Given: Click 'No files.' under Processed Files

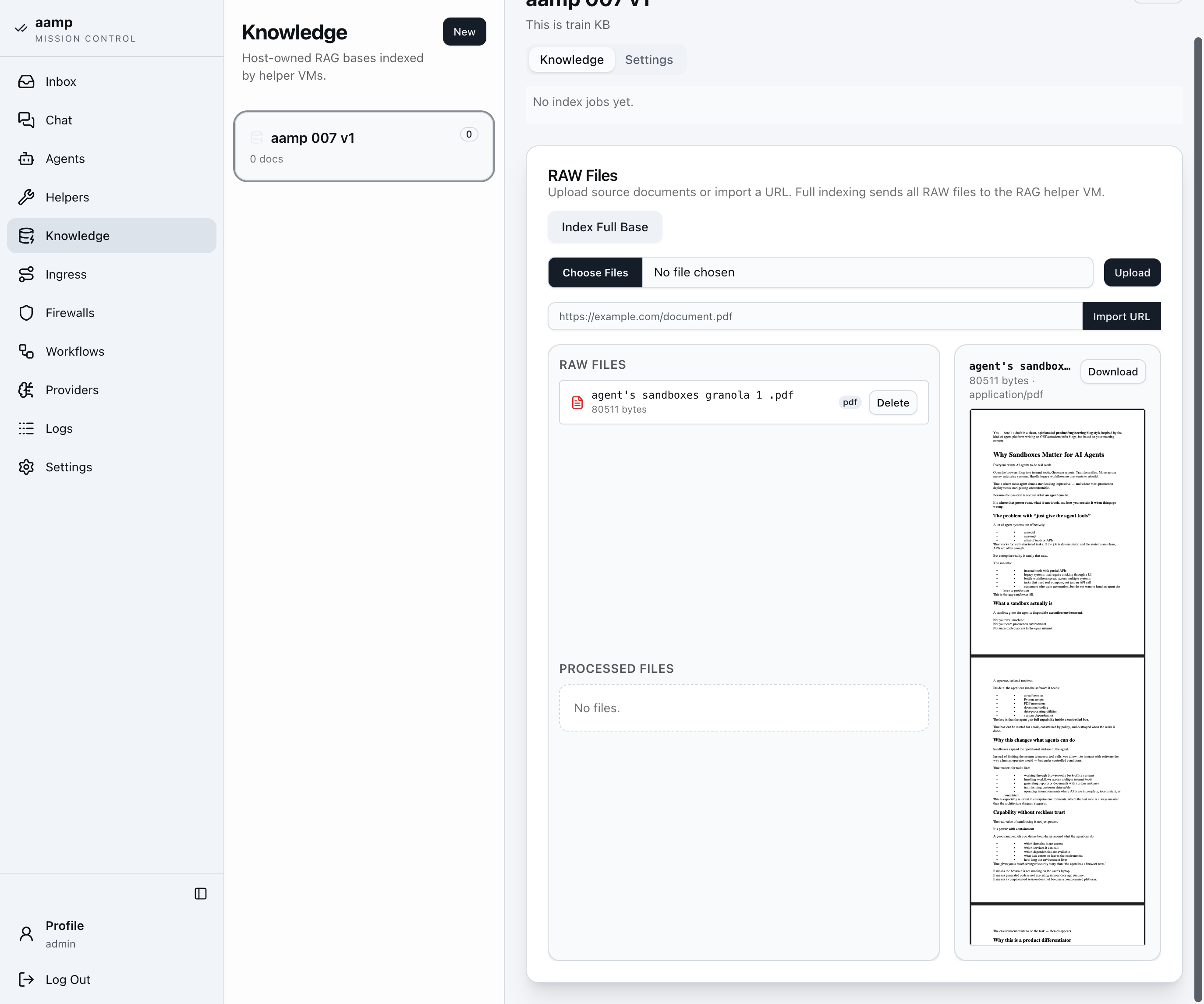Looking at the screenshot, I should tap(597, 708).
